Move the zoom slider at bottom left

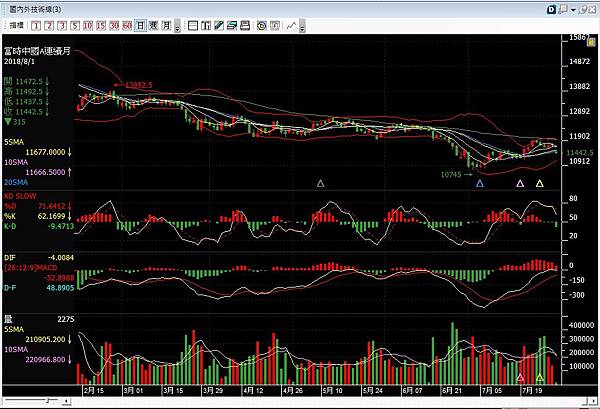48,400
